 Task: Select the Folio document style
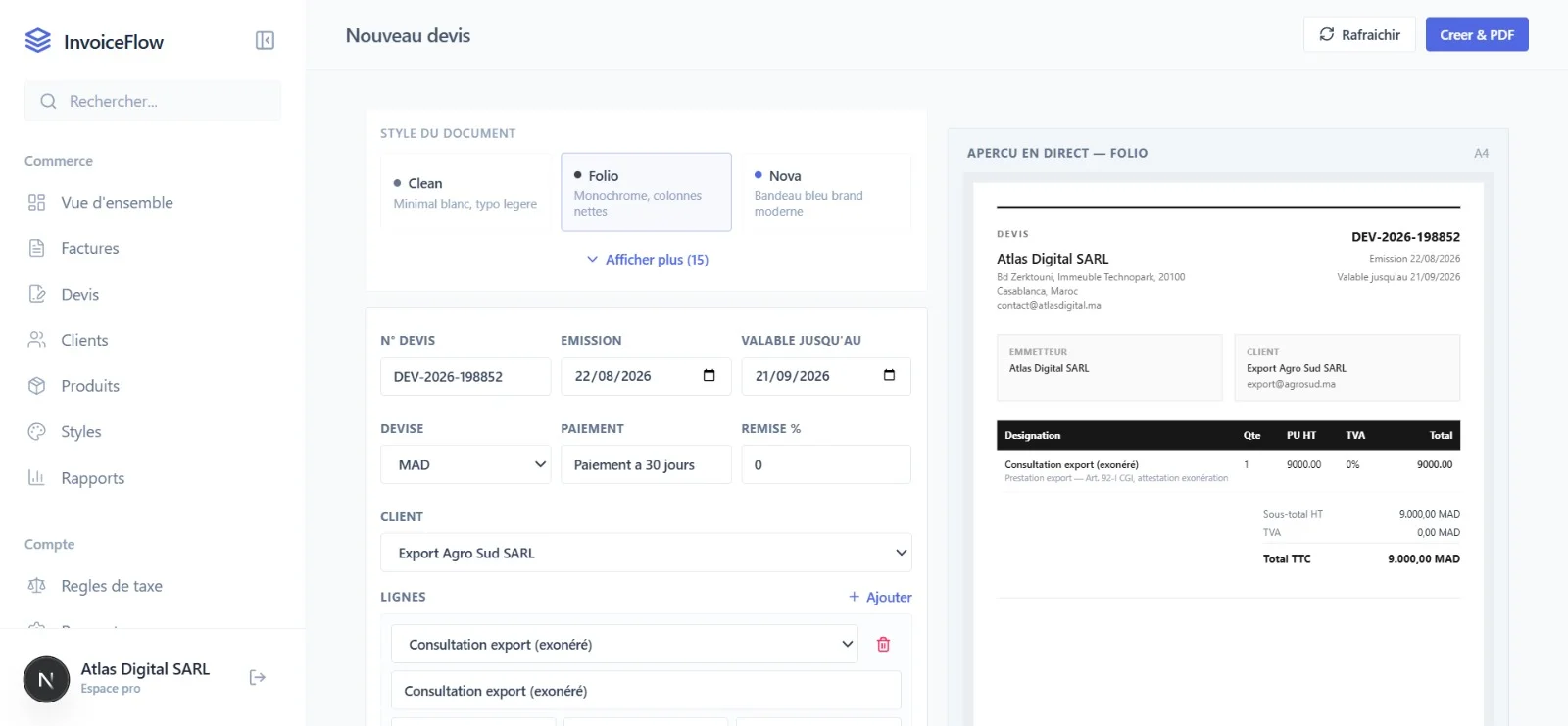pos(646,192)
